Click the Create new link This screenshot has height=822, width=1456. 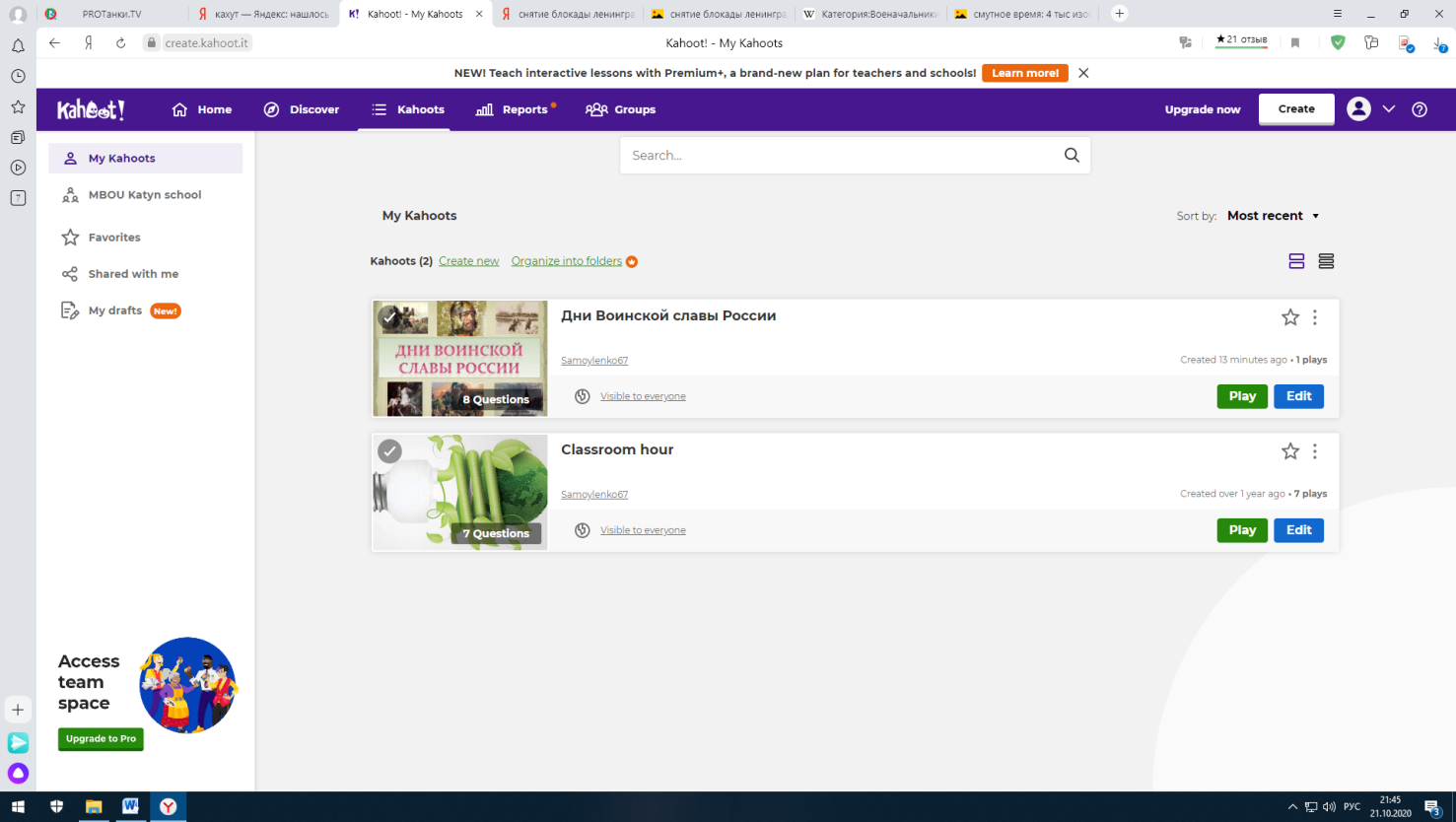tap(468, 261)
